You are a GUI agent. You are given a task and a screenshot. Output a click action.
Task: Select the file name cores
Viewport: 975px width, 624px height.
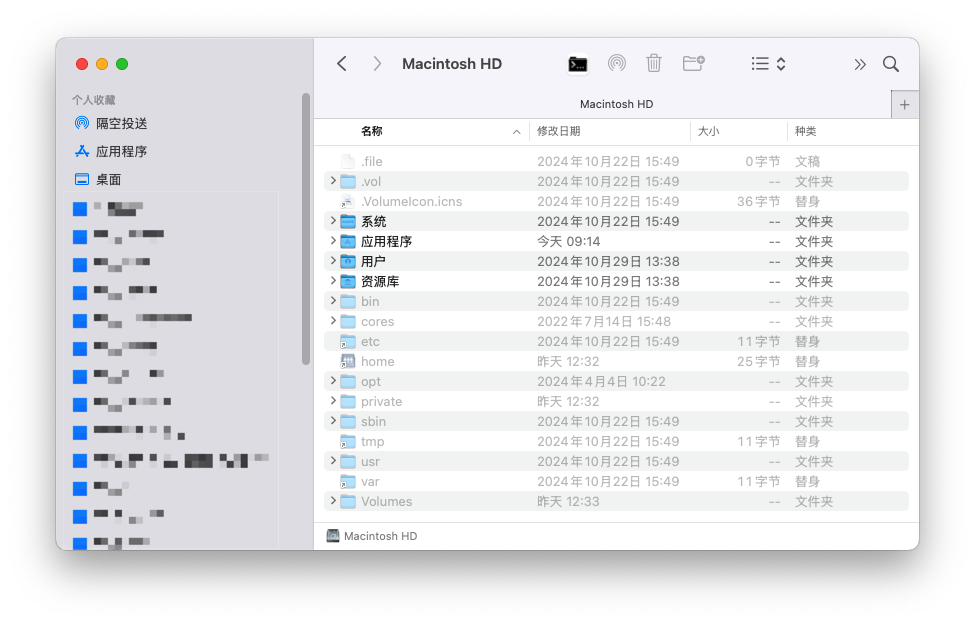click(377, 321)
